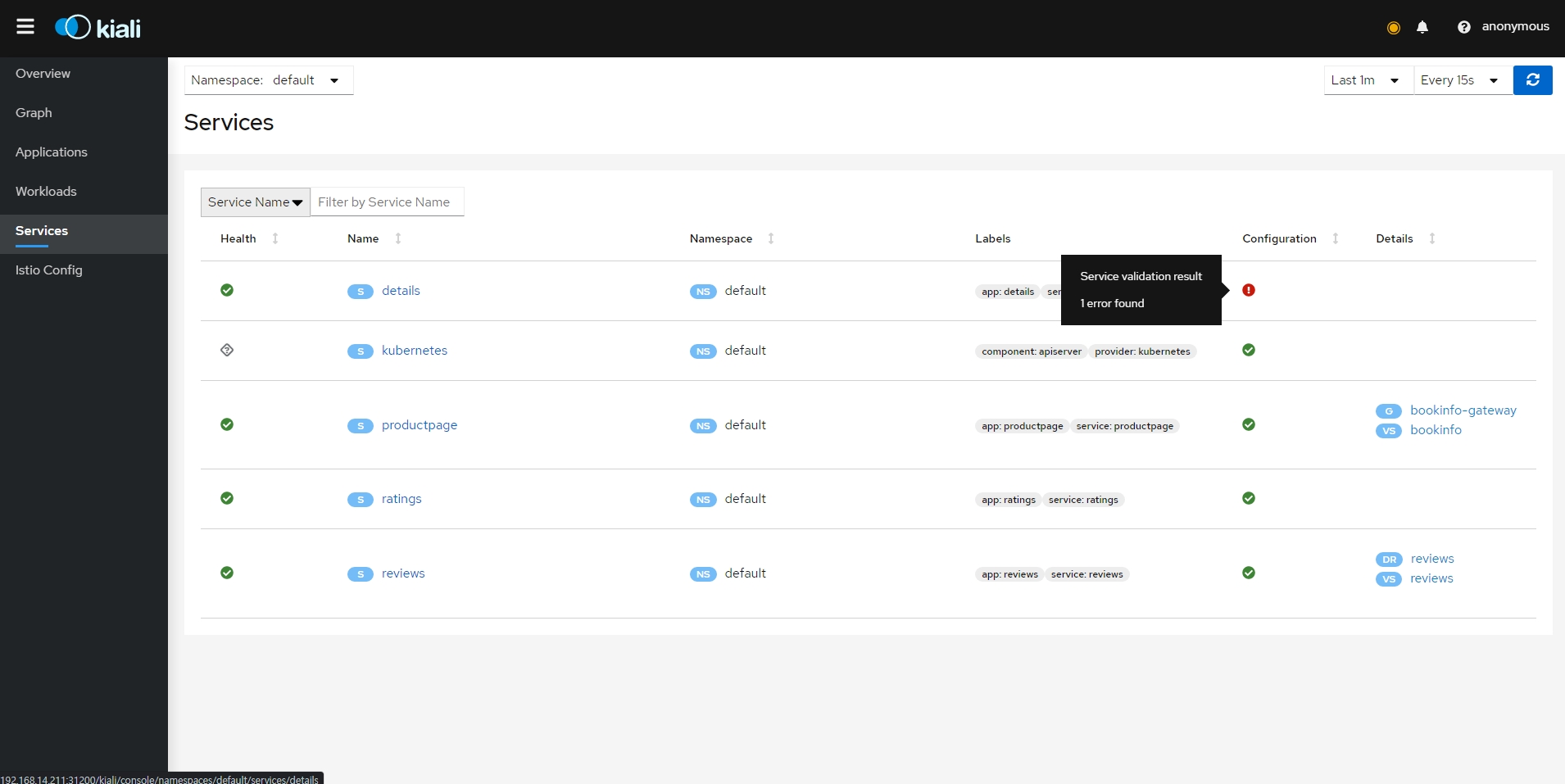The image size is (1565, 784).
Task: Expand the Last 1m time range dropdown
Action: 1368,80
